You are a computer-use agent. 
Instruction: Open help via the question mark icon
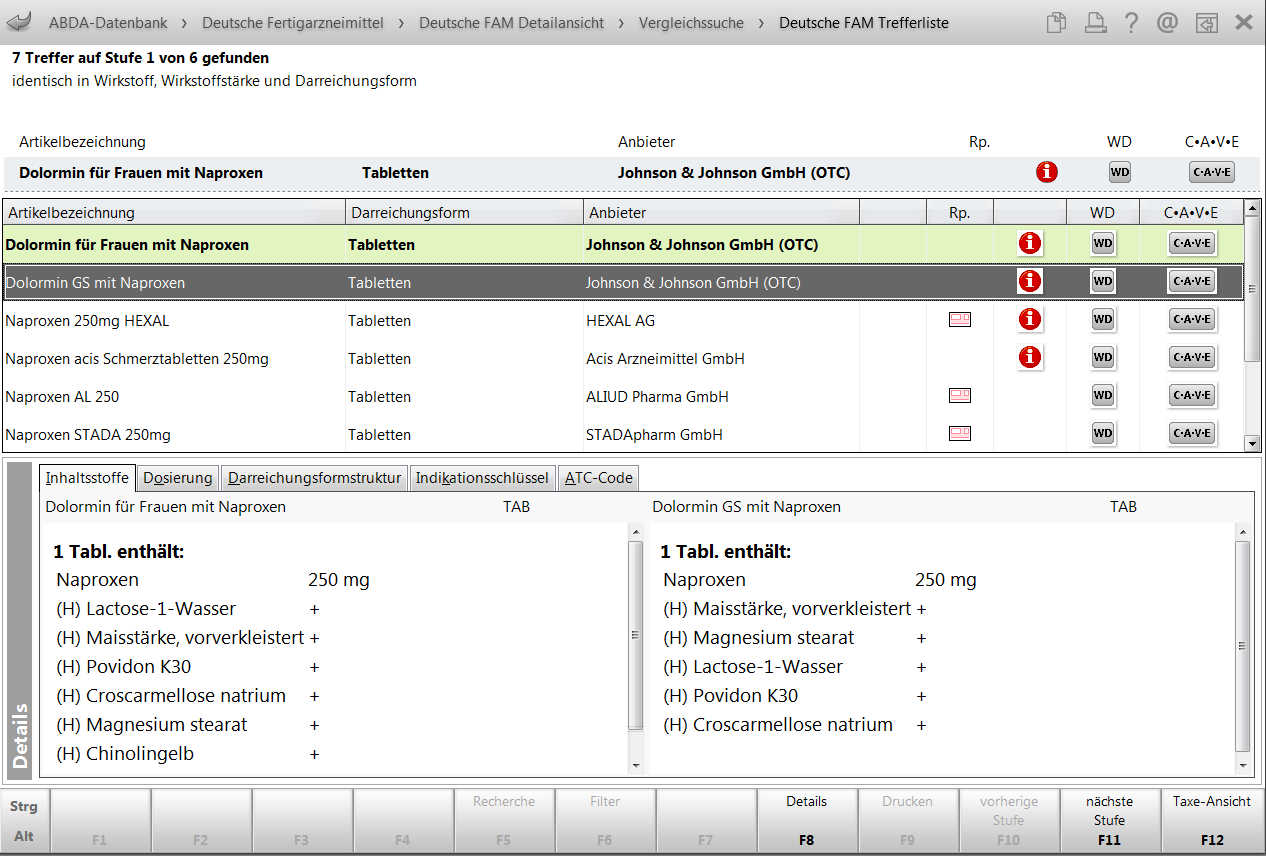click(x=1131, y=22)
